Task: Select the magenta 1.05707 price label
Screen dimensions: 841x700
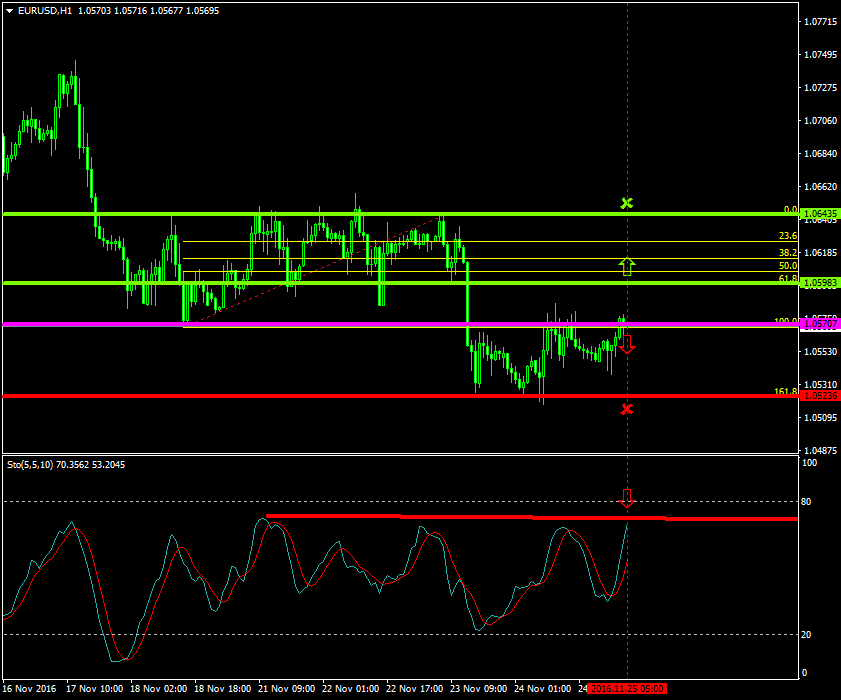Action: pos(820,324)
